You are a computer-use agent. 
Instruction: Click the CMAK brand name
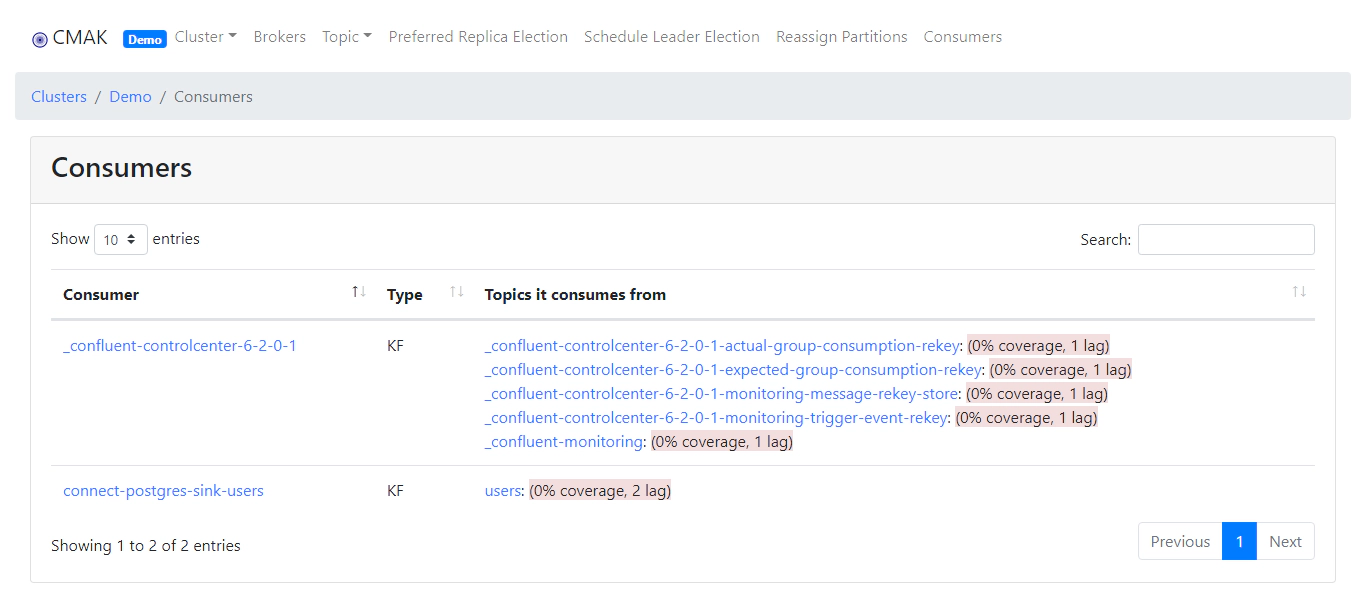tap(80, 38)
